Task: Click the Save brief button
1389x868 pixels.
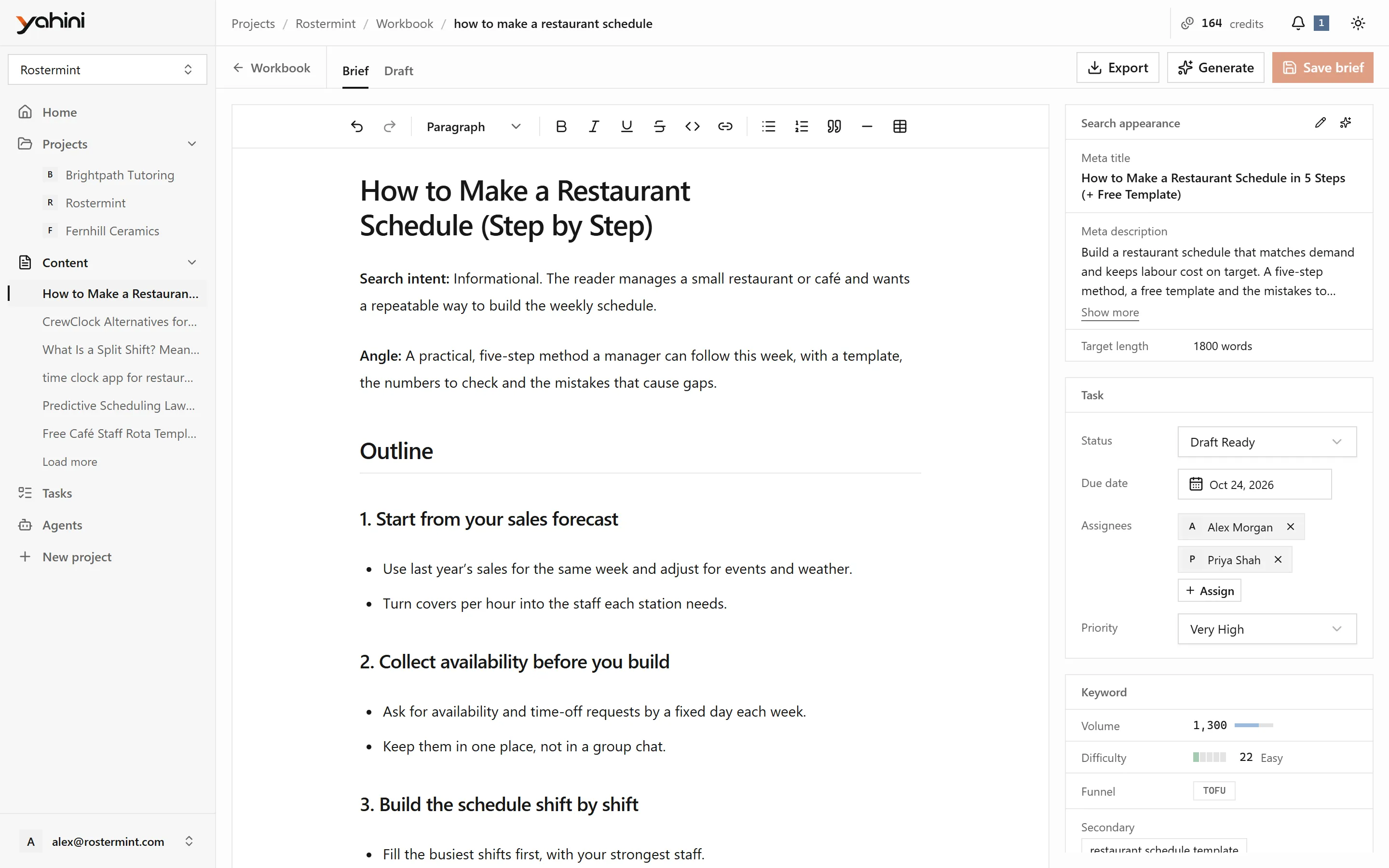Action: [1322, 68]
